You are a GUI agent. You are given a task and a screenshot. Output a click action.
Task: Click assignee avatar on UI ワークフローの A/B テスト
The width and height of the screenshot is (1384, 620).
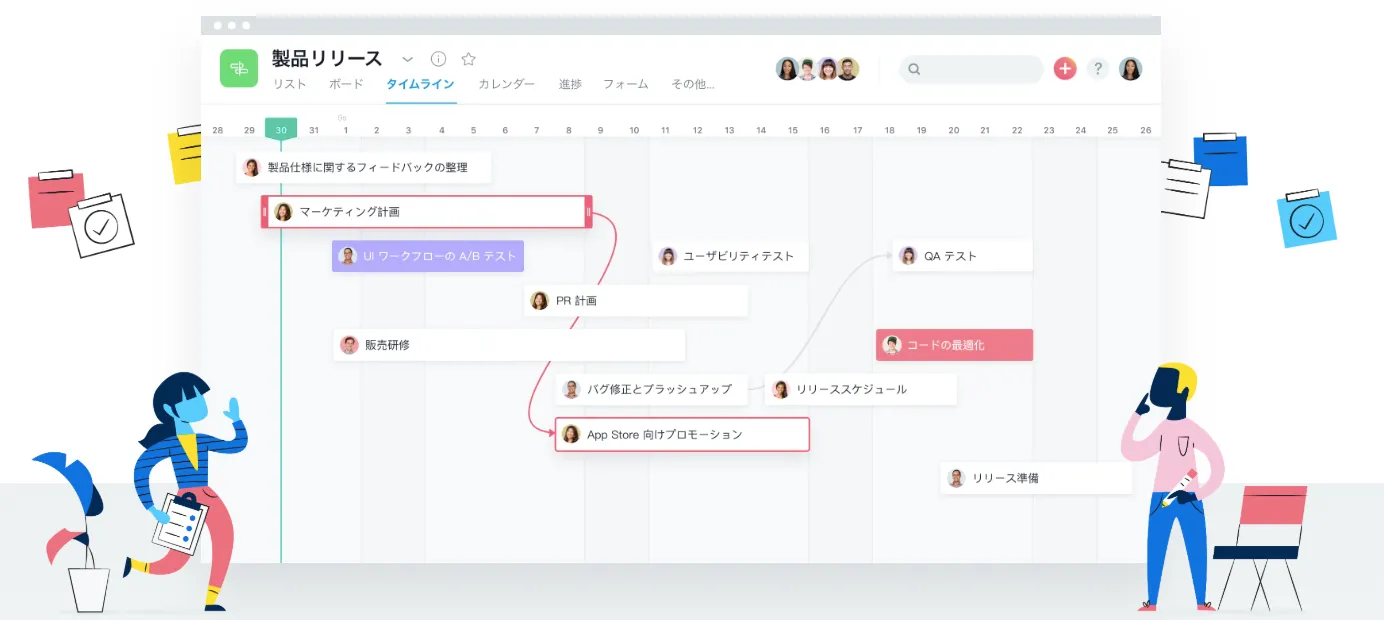pos(347,256)
